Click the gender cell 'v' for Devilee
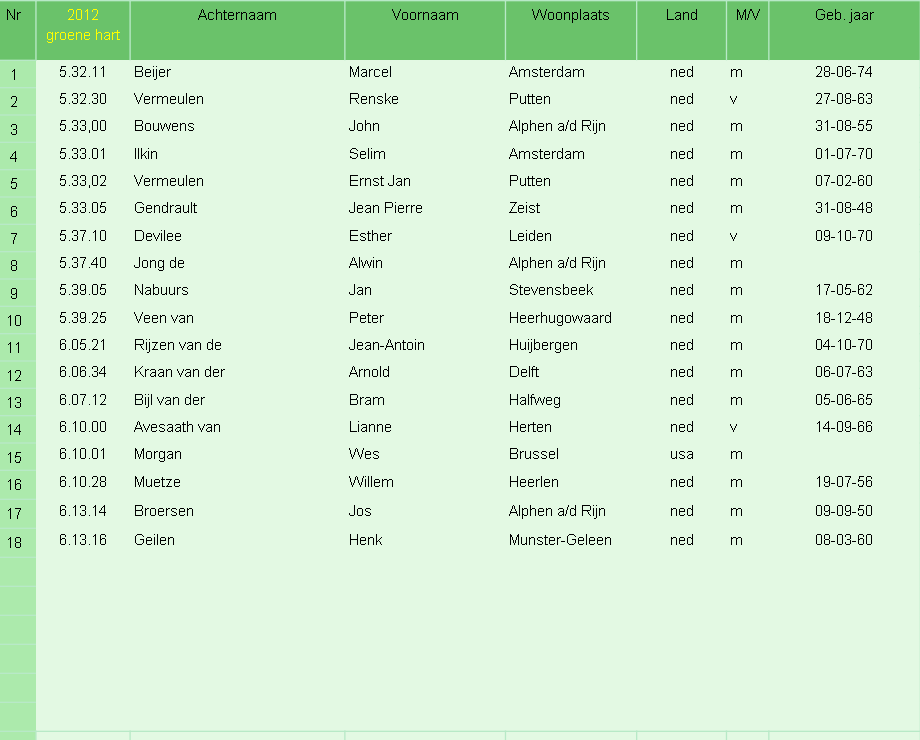 (x=733, y=236)
